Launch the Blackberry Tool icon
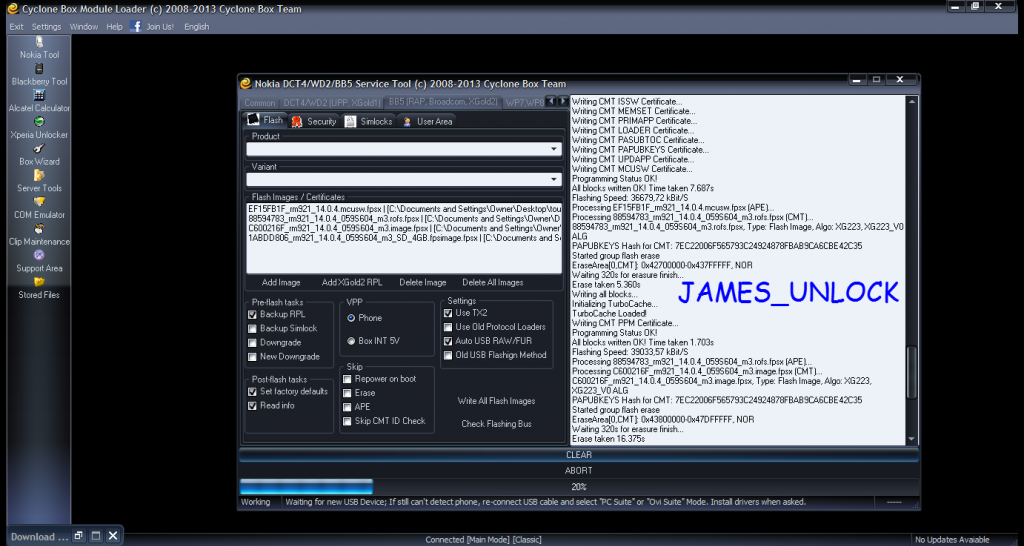1024x546 pixels. [x=39, y=68]
